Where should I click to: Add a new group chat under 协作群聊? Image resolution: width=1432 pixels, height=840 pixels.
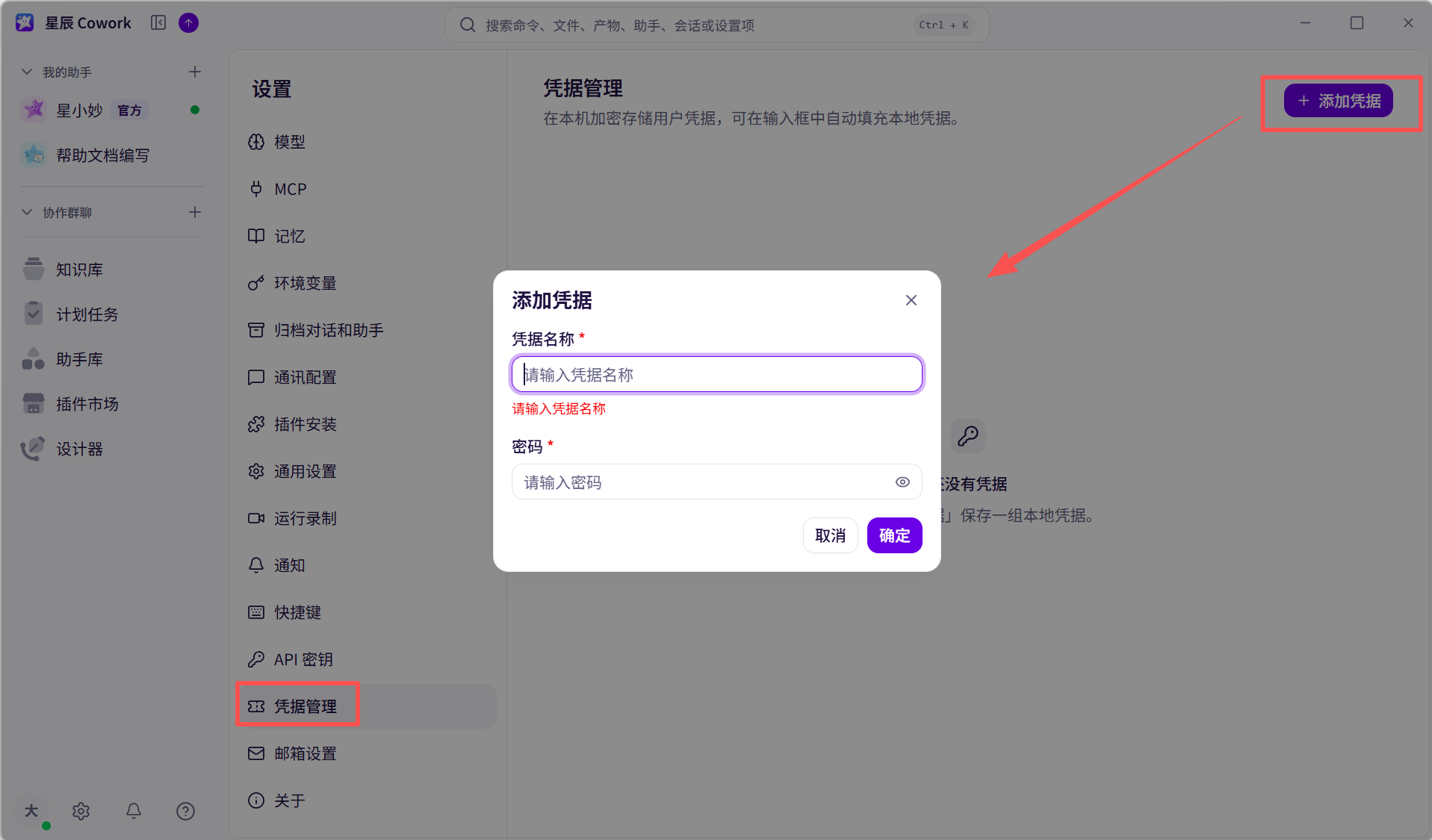click(x=195, y=212)
